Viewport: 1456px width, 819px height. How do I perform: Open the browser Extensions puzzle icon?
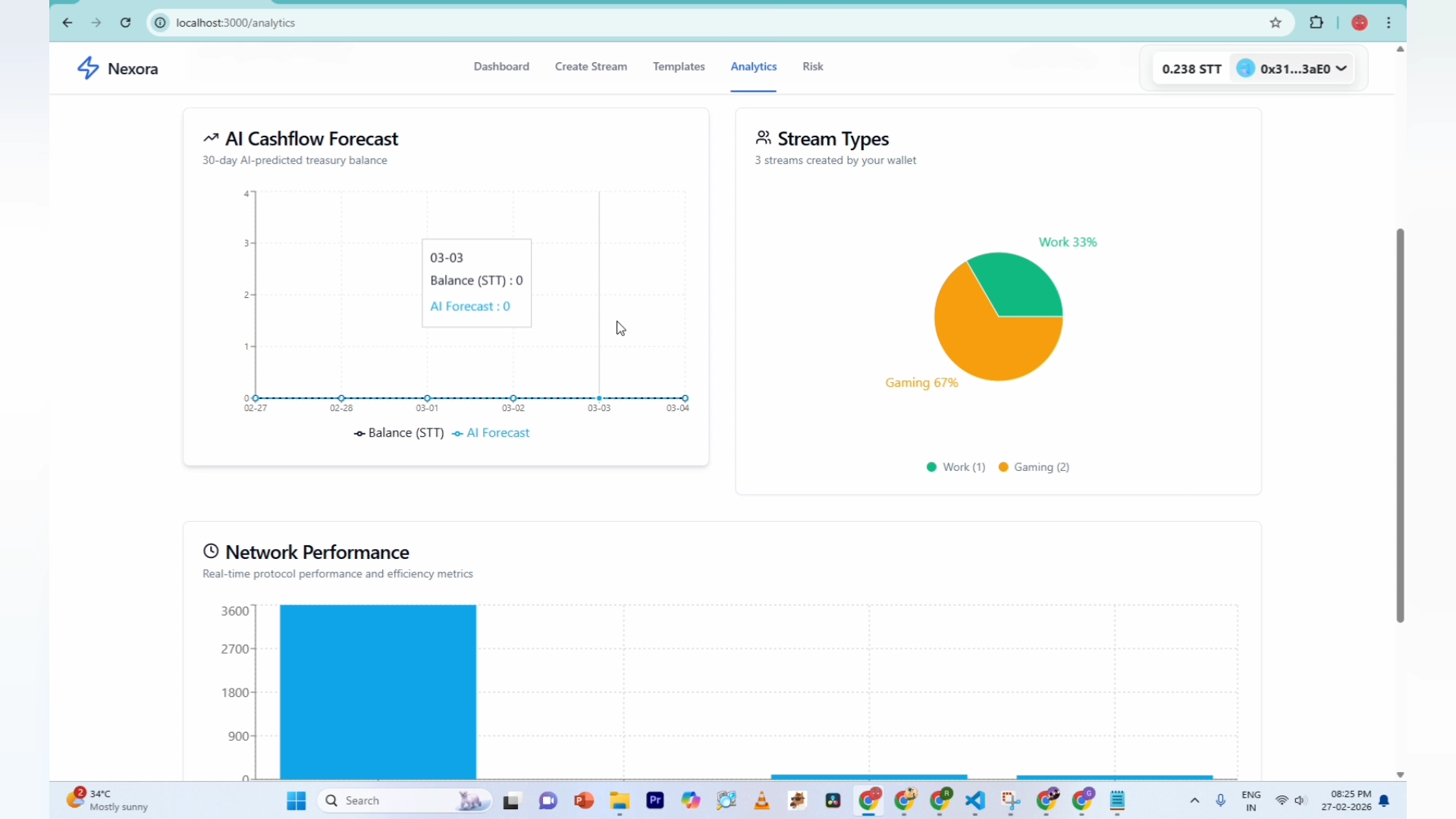coord(1316,23)
